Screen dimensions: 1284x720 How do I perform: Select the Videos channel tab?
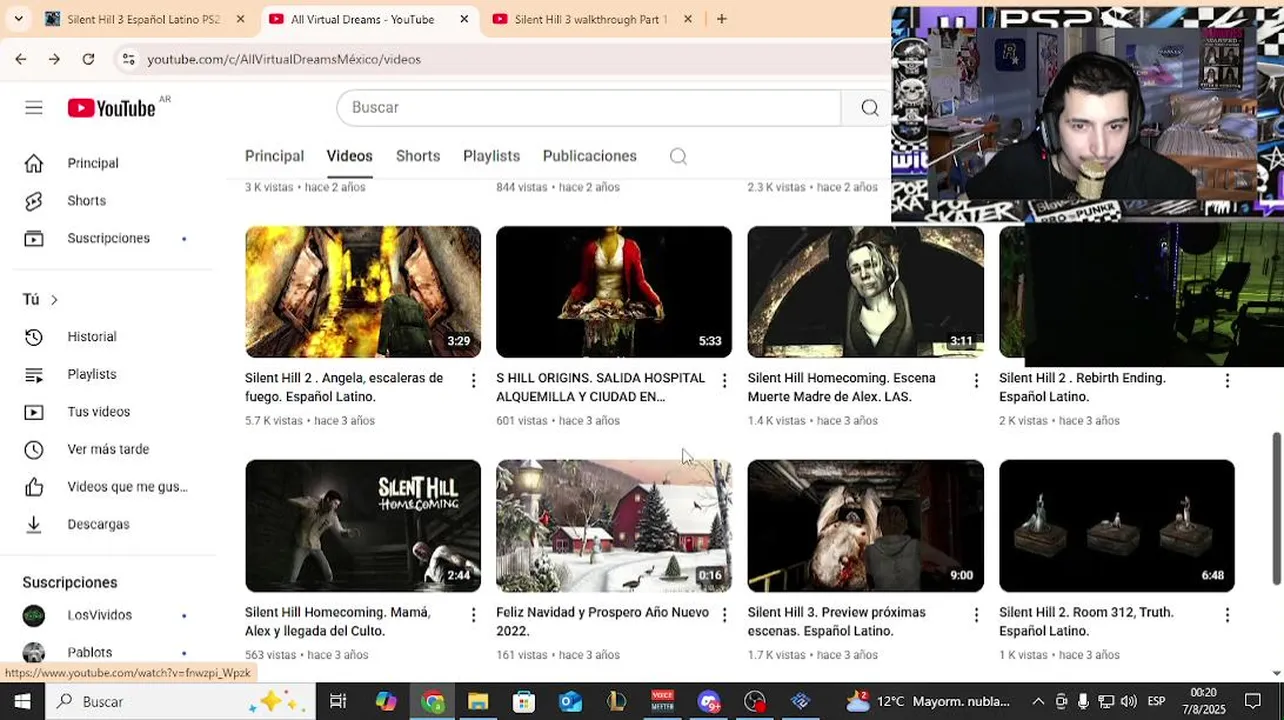coord(349,156)
